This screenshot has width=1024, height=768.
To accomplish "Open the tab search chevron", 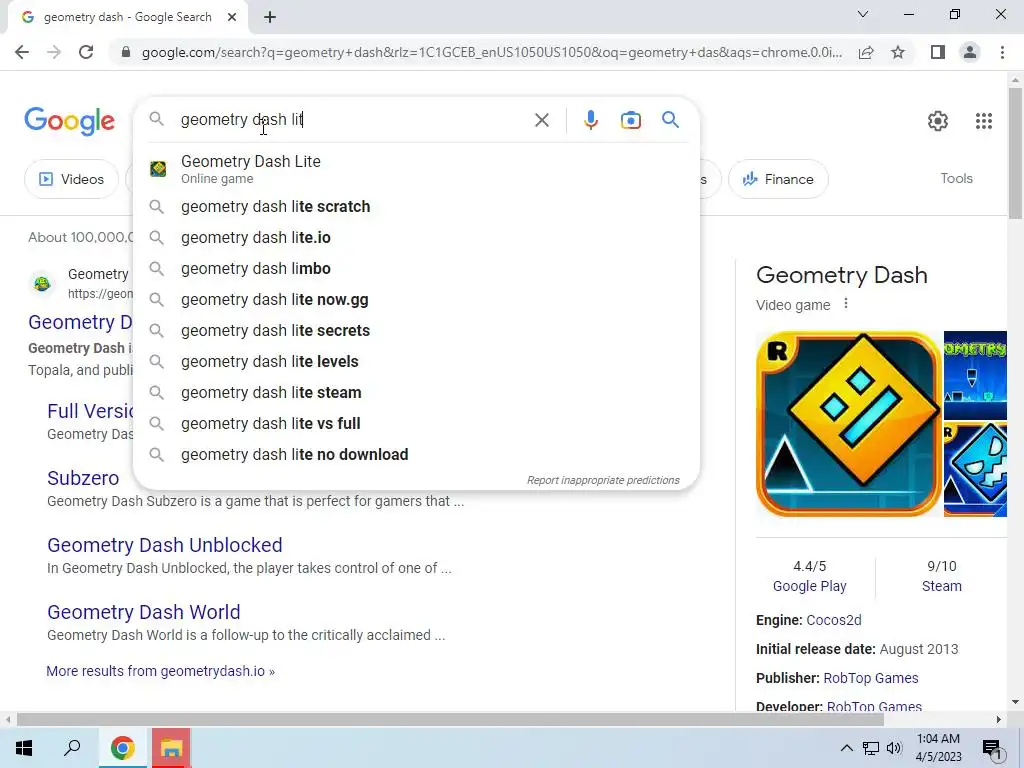I will pyautogui.click(x=863, y=14).
